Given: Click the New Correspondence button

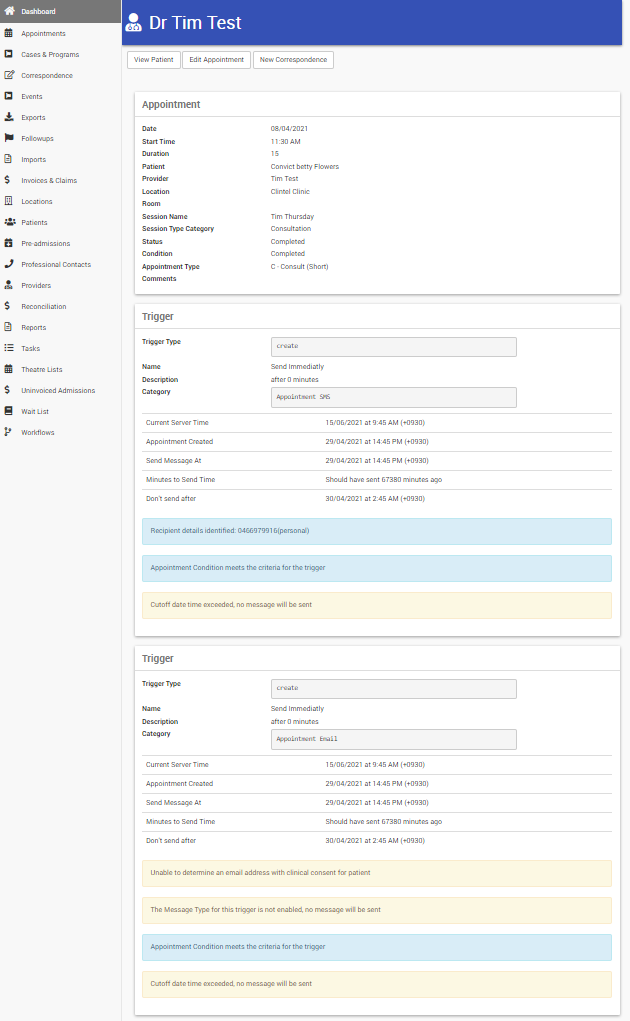Looking at the screenshot, I should [x=294, y=60].
